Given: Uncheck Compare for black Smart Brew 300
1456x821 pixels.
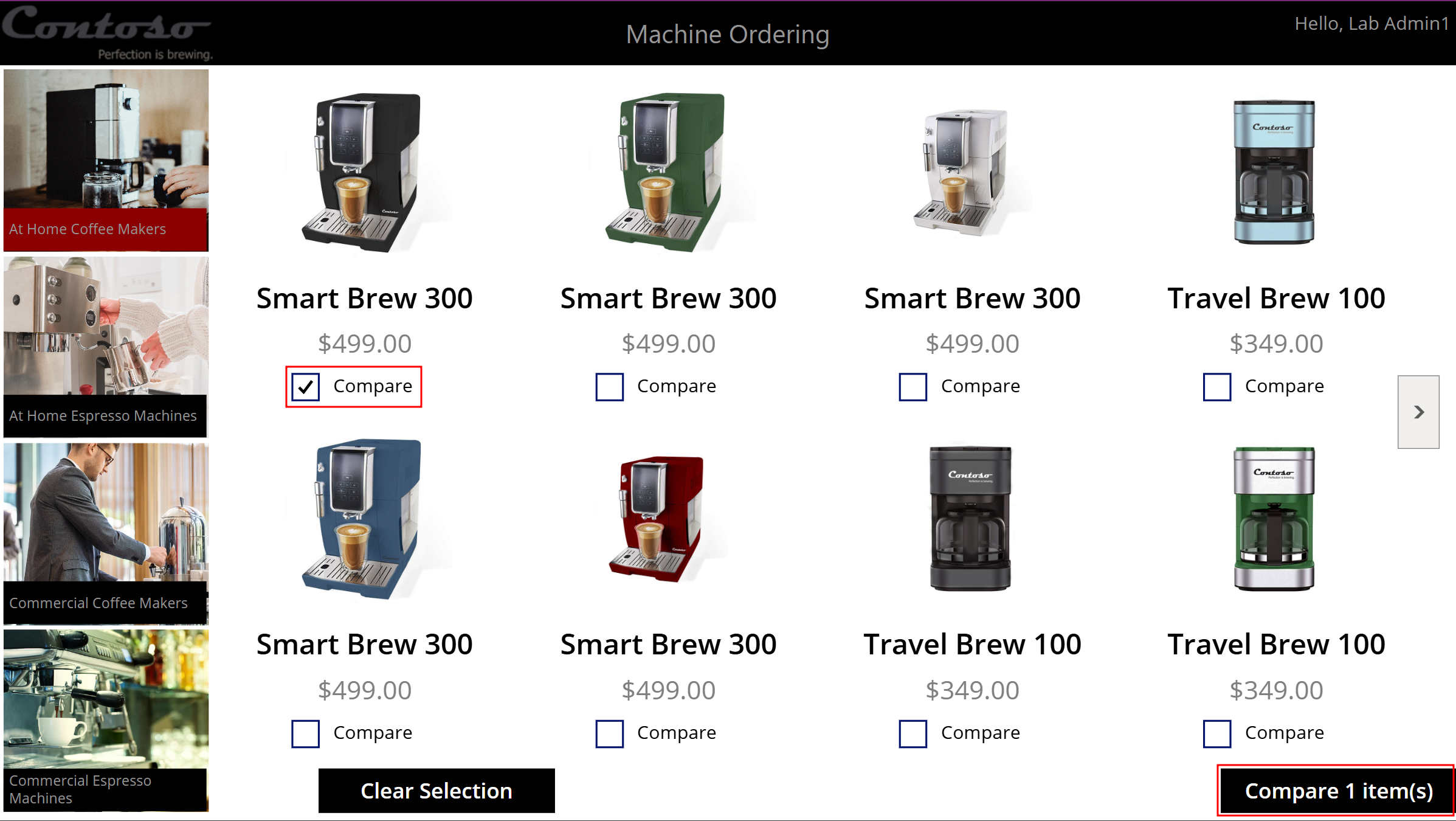Looking at the screenshot, I should tap(306, 387).
